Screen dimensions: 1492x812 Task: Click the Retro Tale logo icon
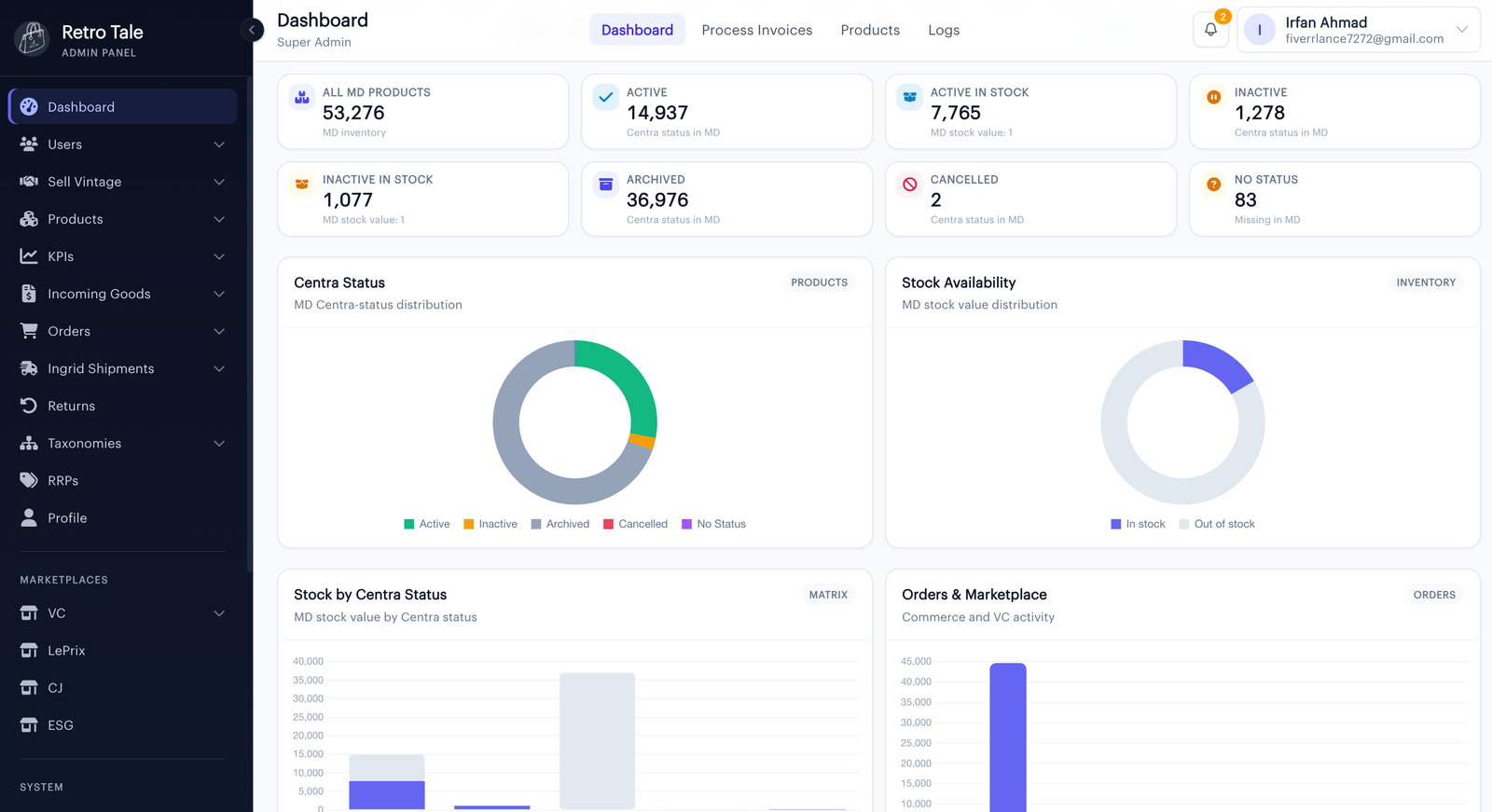tap(32, 38)
